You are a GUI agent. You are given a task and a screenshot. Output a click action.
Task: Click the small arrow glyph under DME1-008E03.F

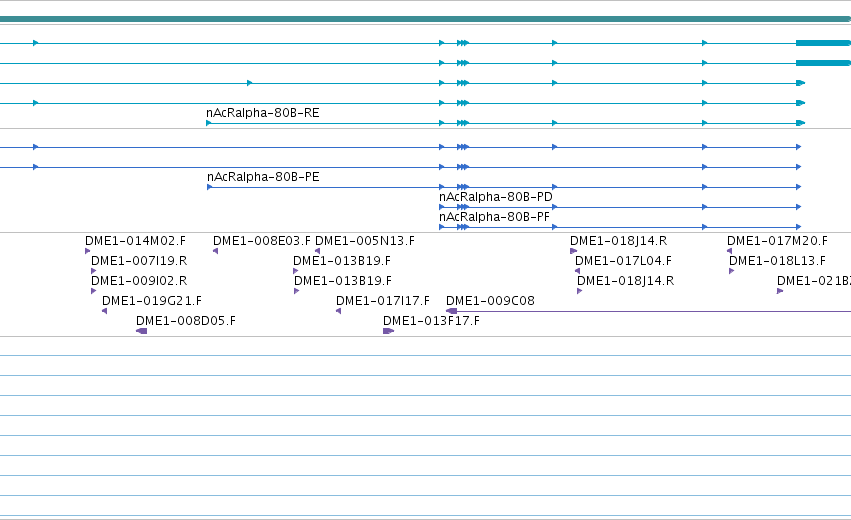click(x=215, y=251)
